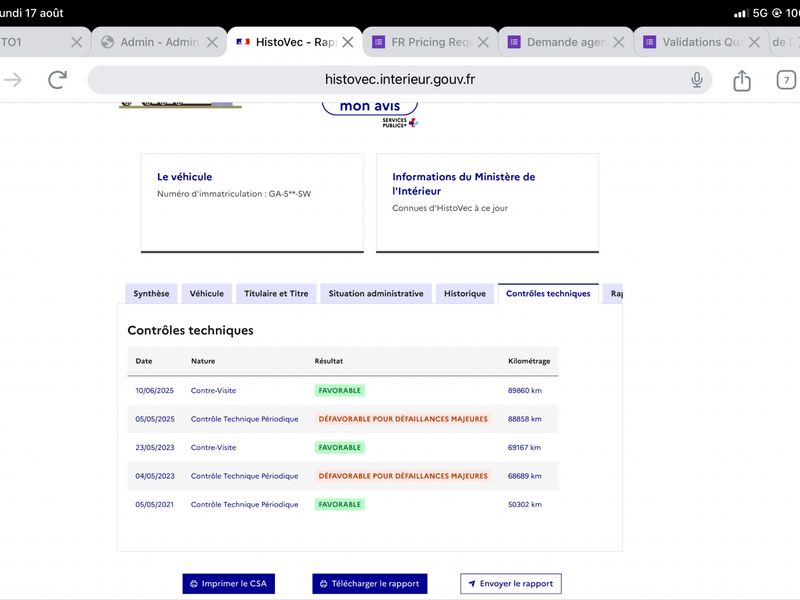Switch to the Demande agent browser tab
The height and width of the screenshot is (600, 800).
(566, 42)
